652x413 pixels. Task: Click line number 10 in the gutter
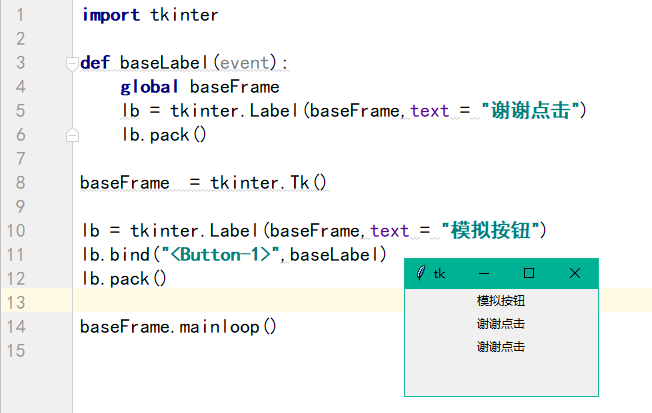point(16,230)
